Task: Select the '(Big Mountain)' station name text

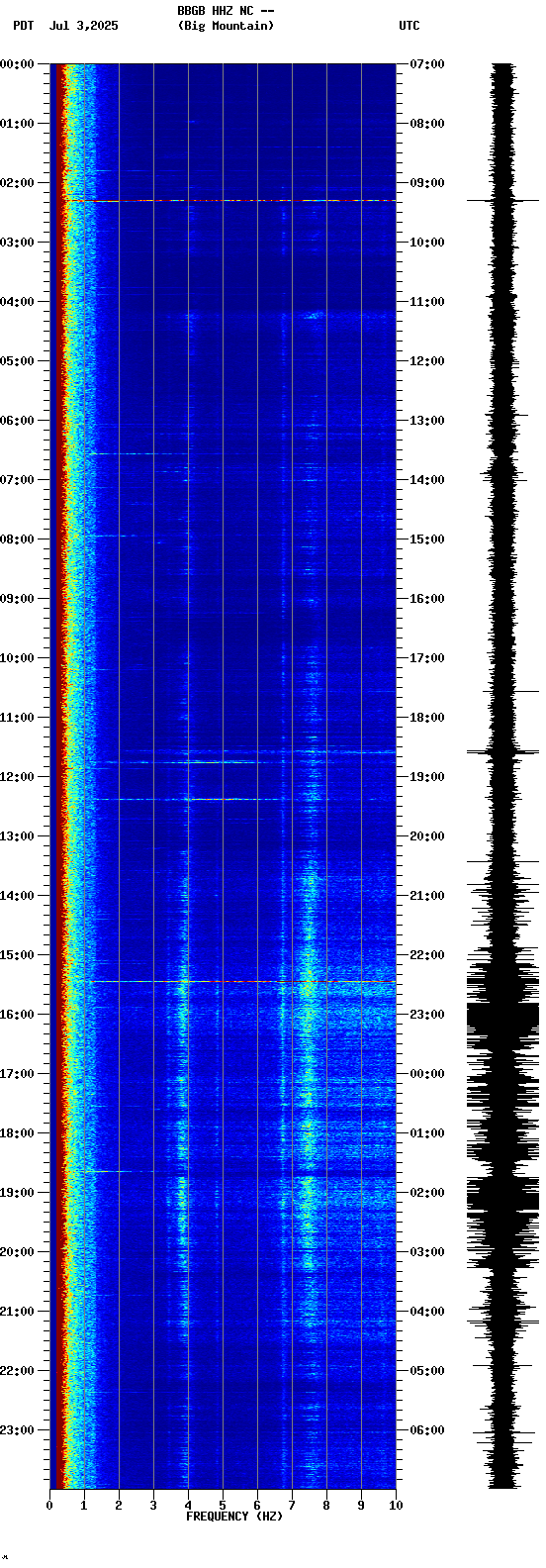Action: point(226,26)
